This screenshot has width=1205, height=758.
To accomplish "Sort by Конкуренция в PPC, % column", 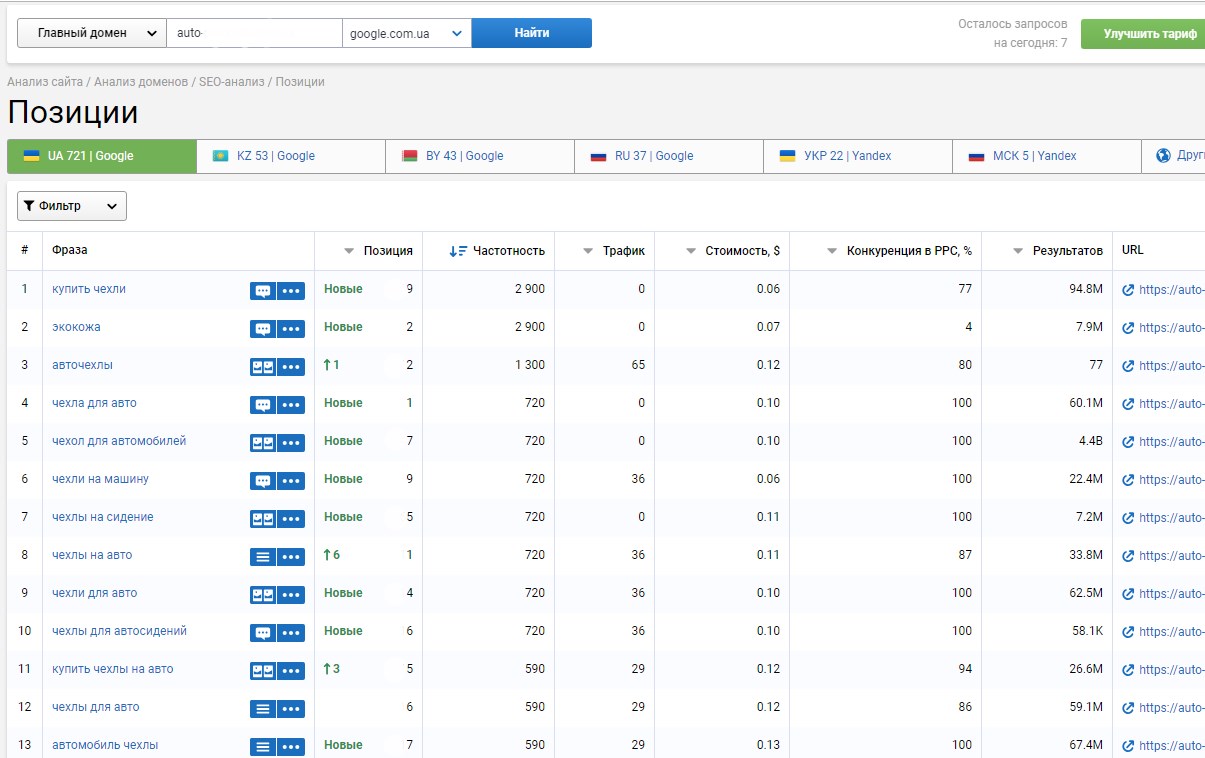I will tap(899, 251).
